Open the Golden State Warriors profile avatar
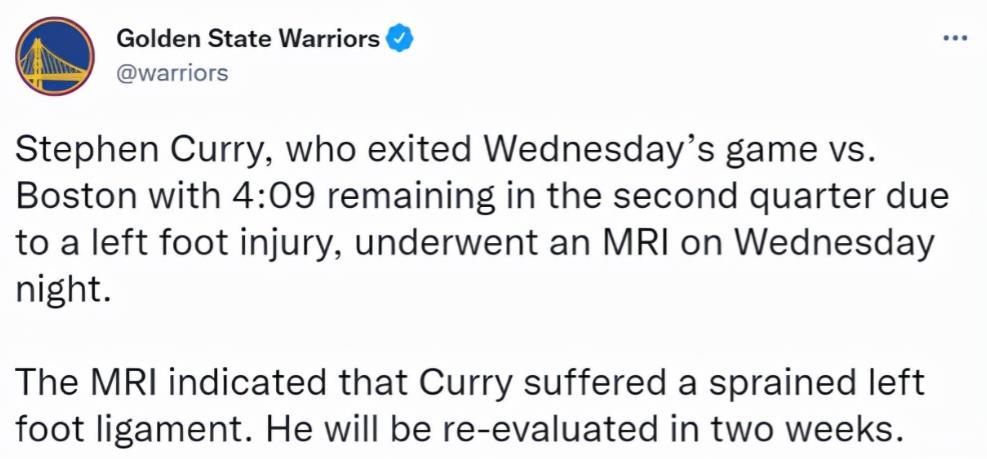This screenshot has width=987, height=459. 55,56
